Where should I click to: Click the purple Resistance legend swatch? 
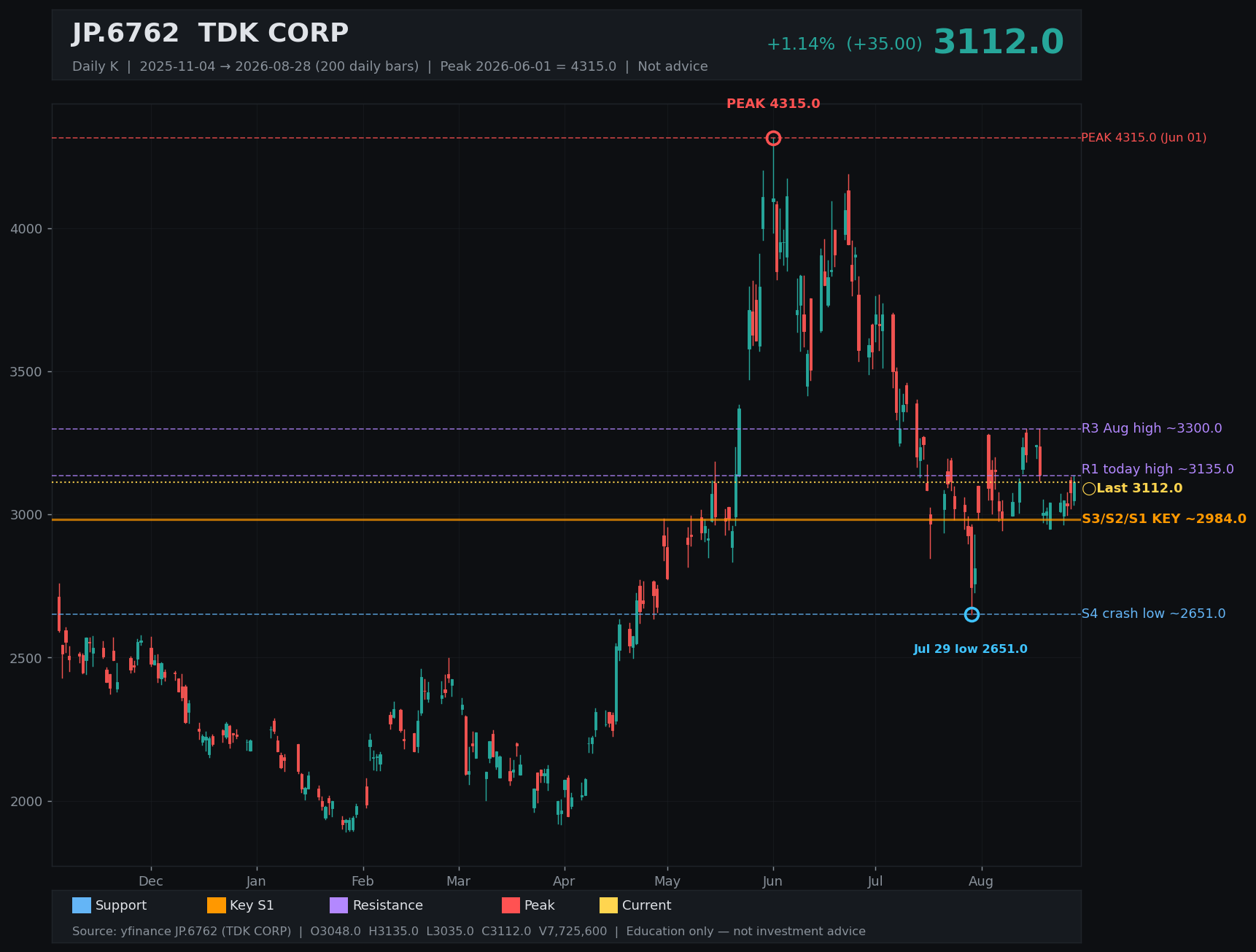339,905
